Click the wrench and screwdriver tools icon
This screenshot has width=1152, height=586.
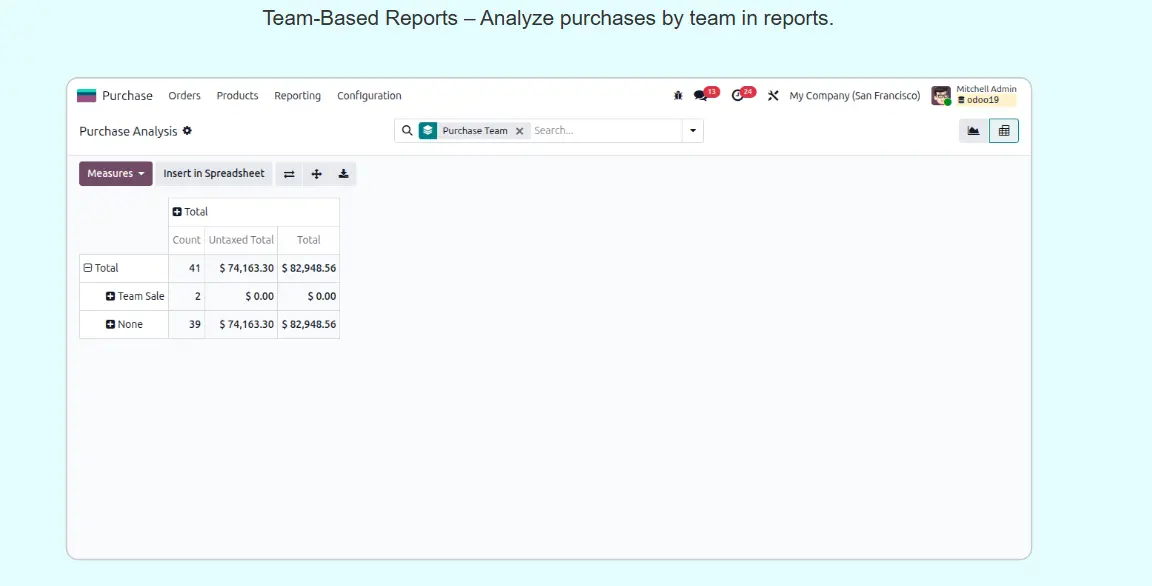pos(773,96)
